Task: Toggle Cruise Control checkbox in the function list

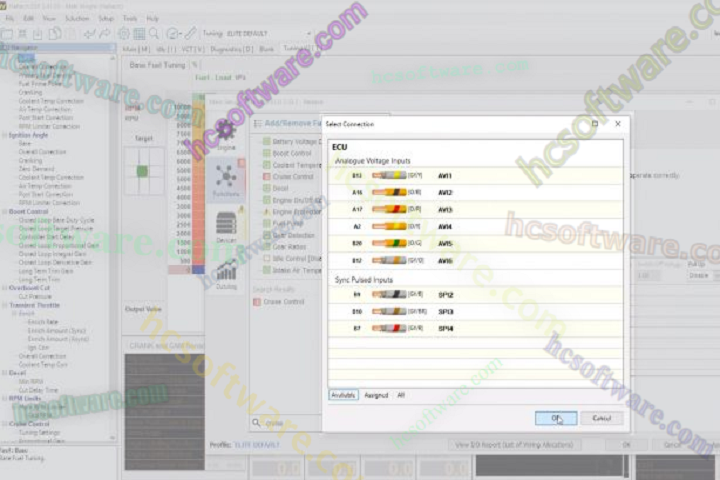Action: click(x=266, y=176)
